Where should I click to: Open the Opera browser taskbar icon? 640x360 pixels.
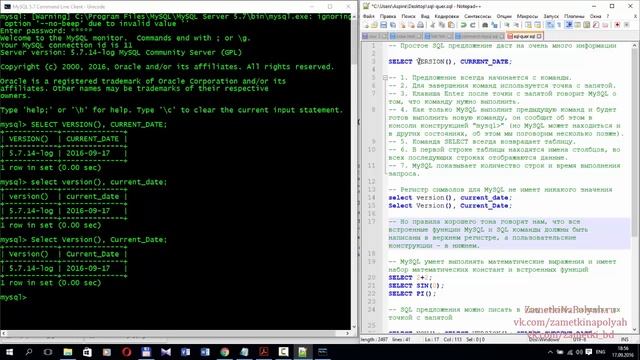click(127, 352)
